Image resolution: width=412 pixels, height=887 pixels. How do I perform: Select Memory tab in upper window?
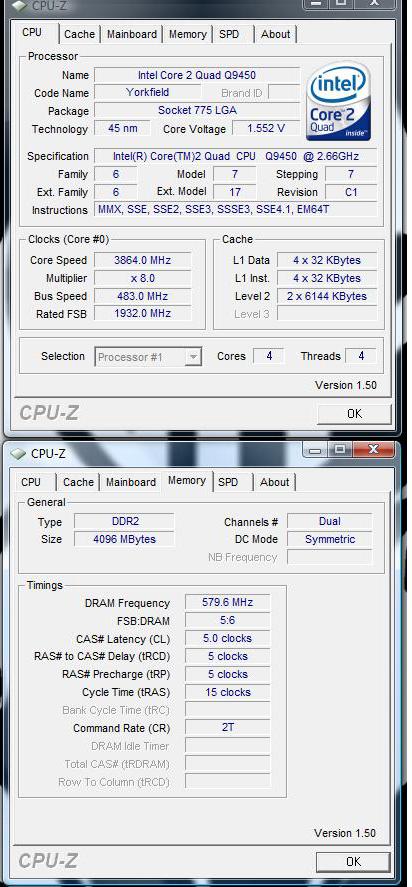[x=188, y=34]
